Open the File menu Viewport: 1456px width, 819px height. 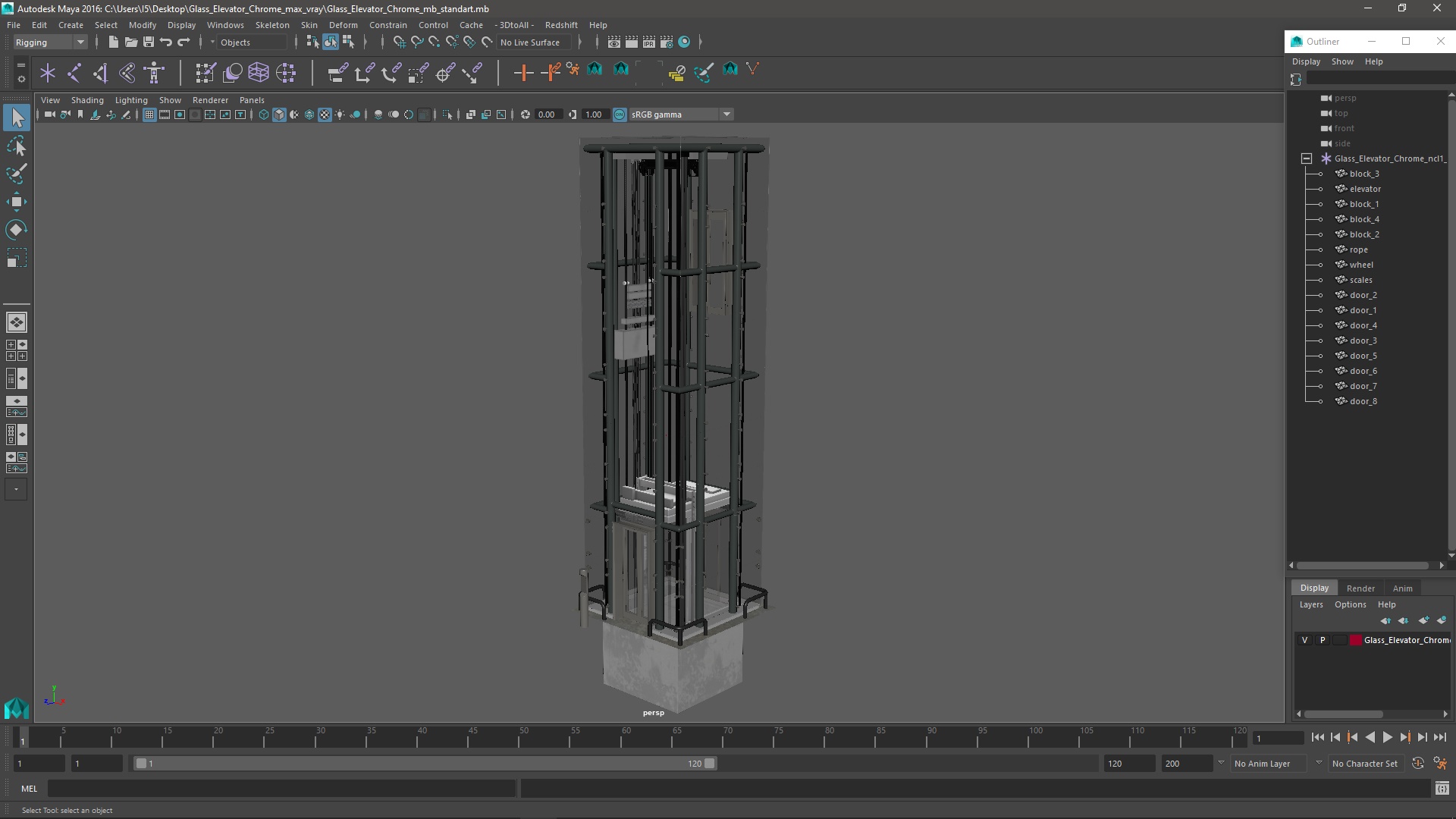click(14, 25)
